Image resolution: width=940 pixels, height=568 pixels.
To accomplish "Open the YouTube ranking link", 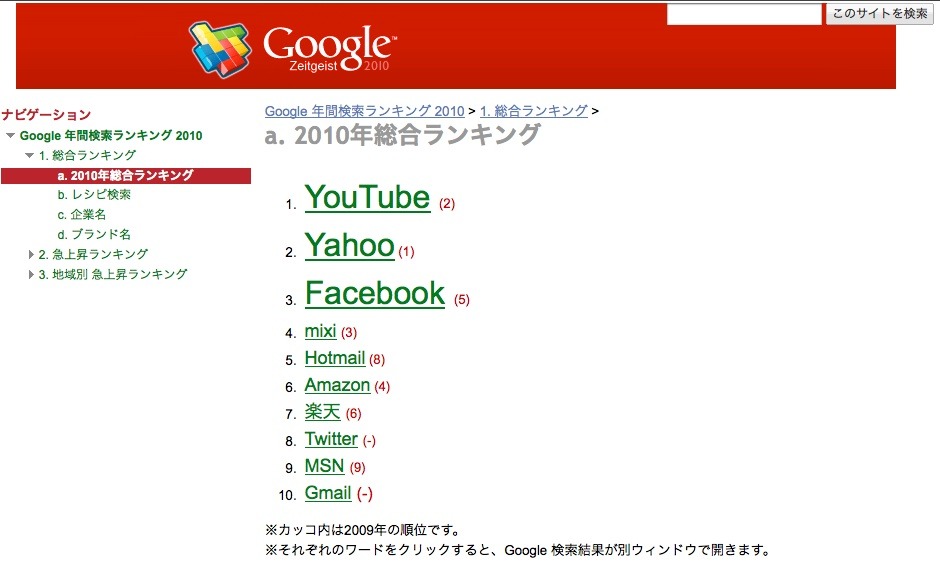I will (367, 197).
